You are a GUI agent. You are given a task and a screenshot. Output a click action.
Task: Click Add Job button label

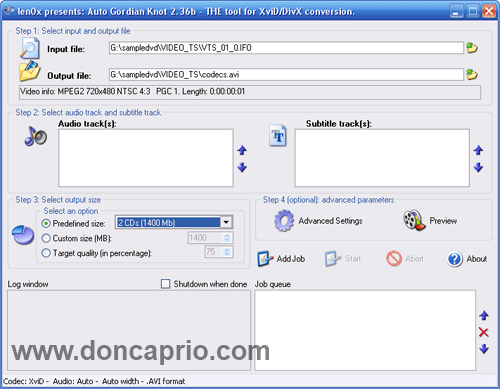[x=291, y=259]
